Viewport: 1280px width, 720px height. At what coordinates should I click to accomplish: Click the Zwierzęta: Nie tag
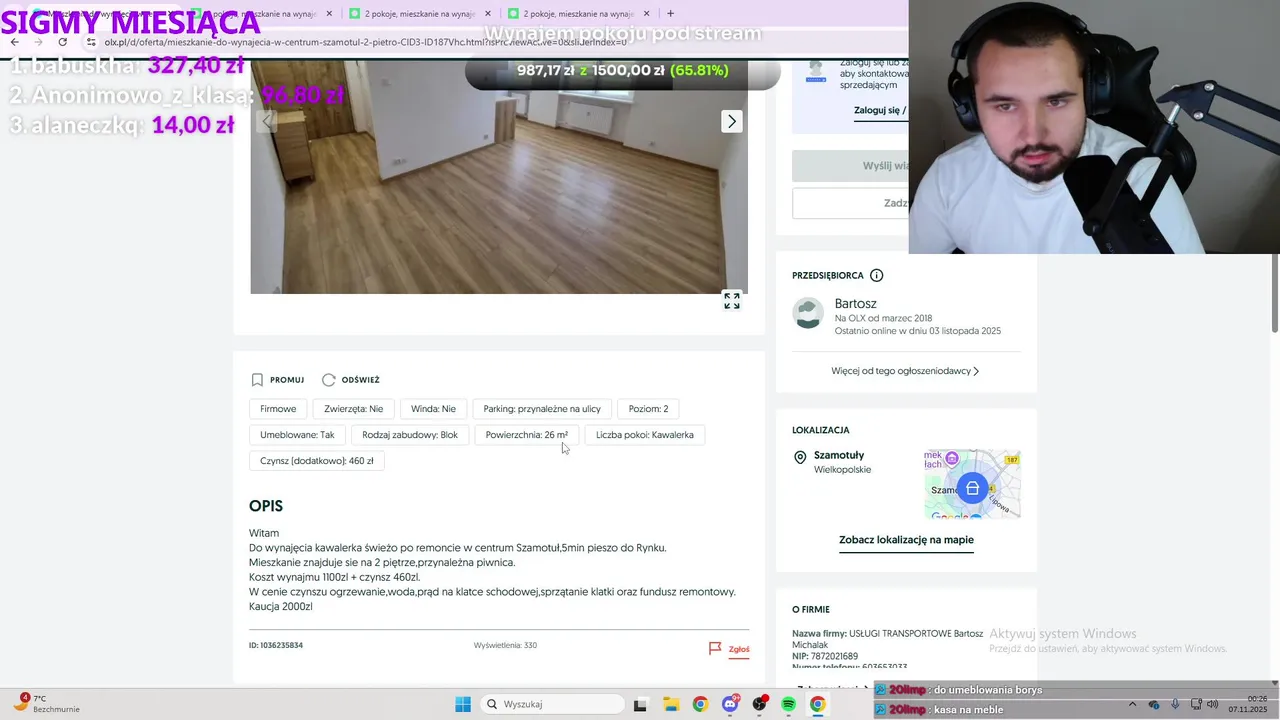click(354, 409)
